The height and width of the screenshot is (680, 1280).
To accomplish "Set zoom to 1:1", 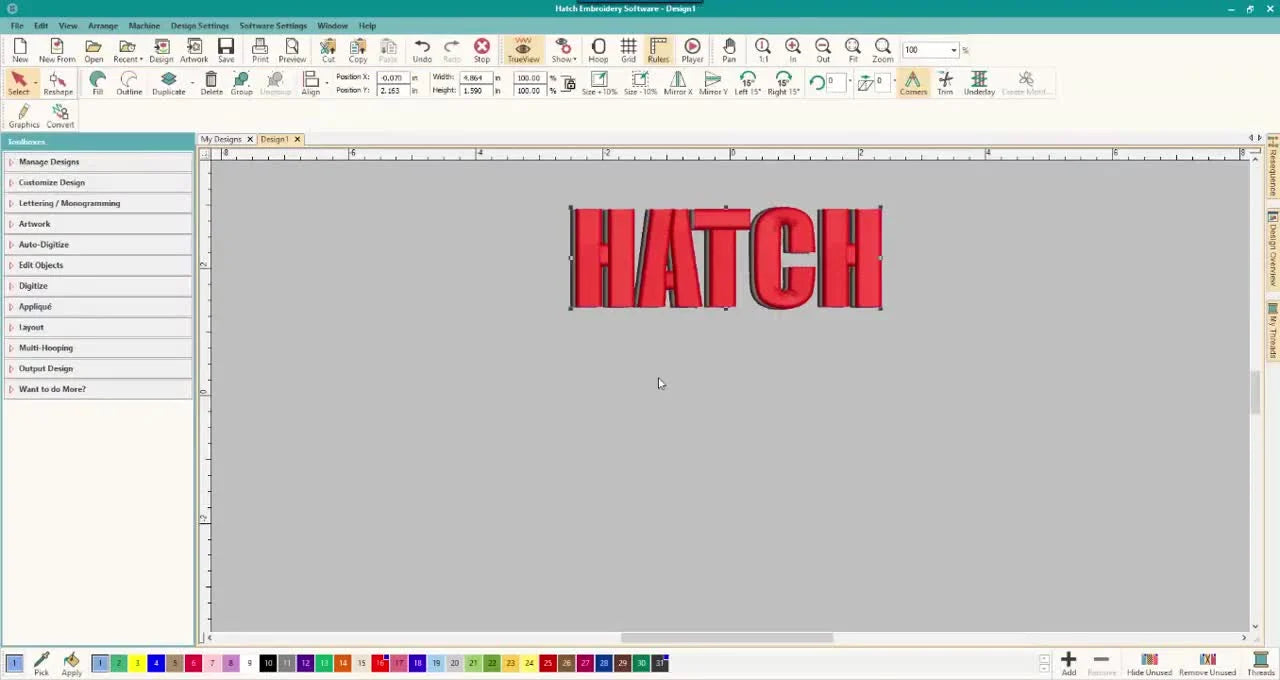I will coord(763,50).
